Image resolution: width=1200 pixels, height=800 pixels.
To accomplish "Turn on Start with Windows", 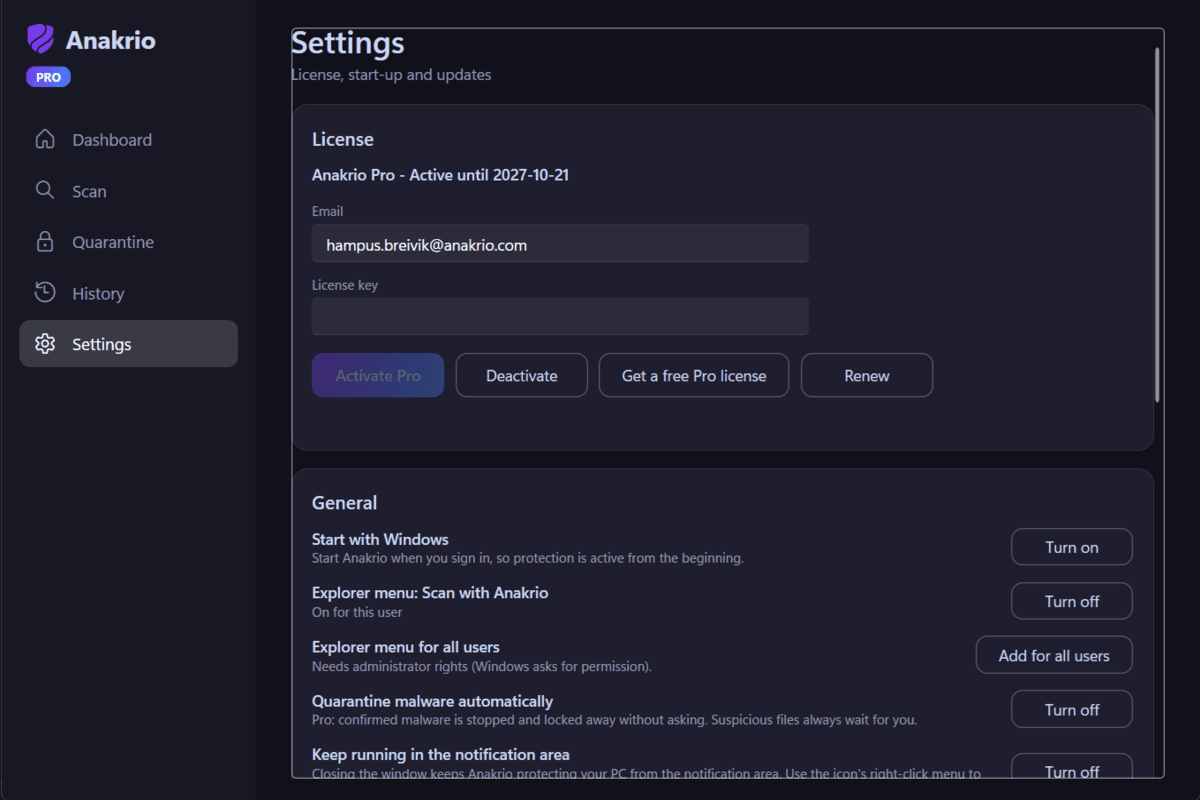I will tap(1072, 547).
